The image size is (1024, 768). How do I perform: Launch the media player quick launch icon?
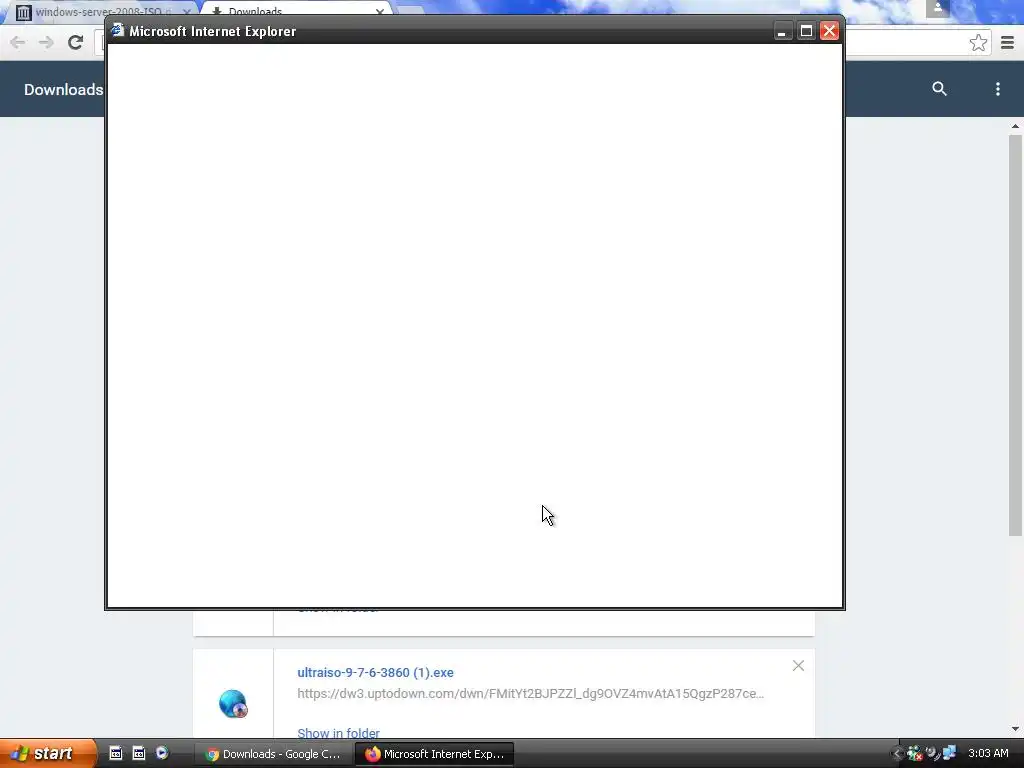coord(162,753)
